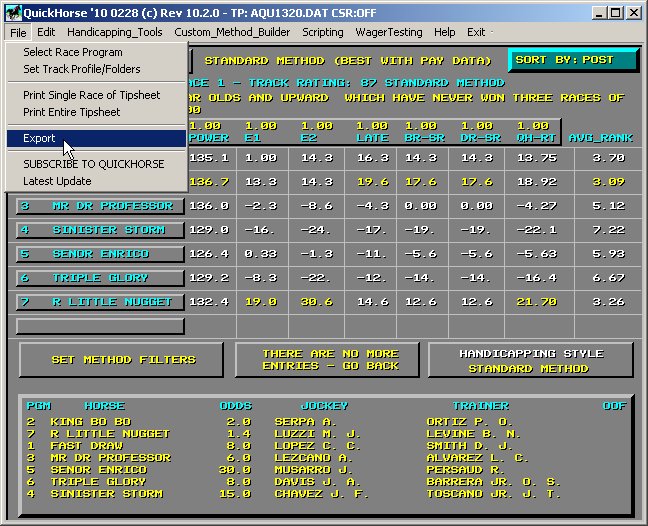Screen dimensions: 648x526
Task: Click the SINISTER STORM horse button
Action: pos(100,230)
